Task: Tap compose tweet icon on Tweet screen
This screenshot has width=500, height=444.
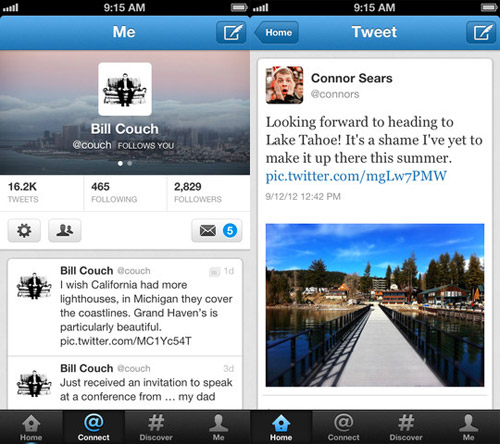Action: [x=481, y=32]
